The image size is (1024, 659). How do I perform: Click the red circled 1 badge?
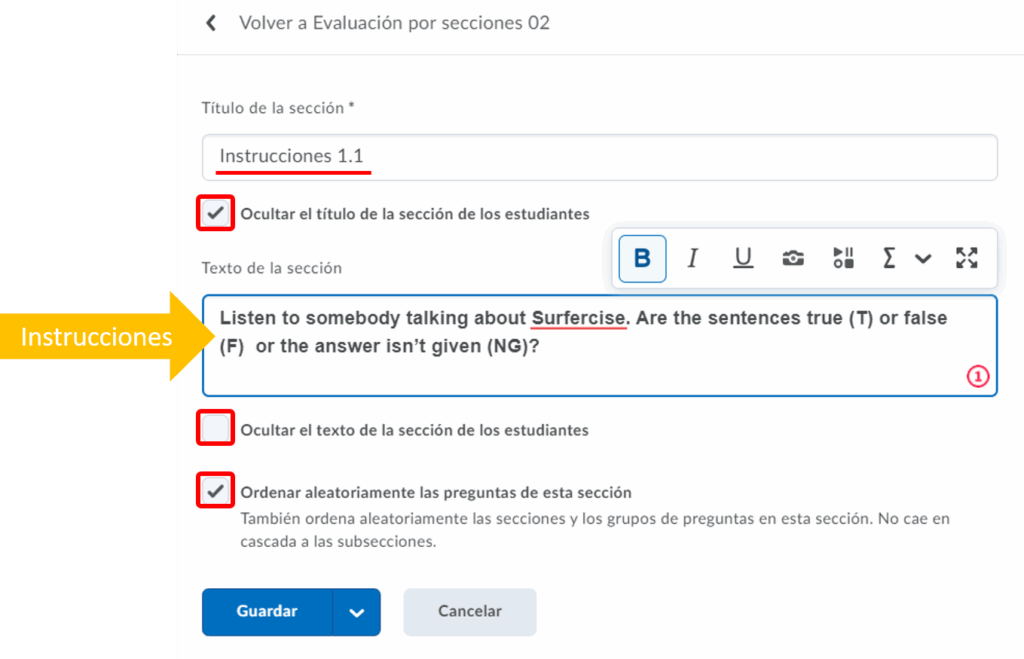point(977,377)
